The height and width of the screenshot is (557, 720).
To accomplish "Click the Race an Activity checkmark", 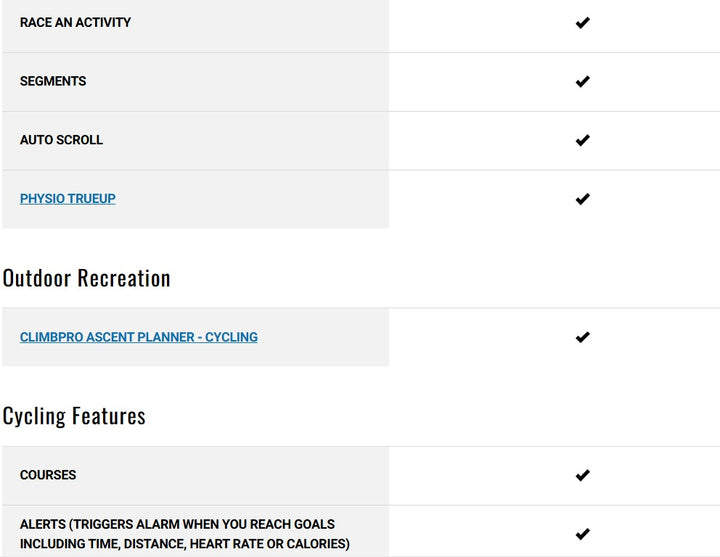I will pyautogui.click(x=582, y=22).
